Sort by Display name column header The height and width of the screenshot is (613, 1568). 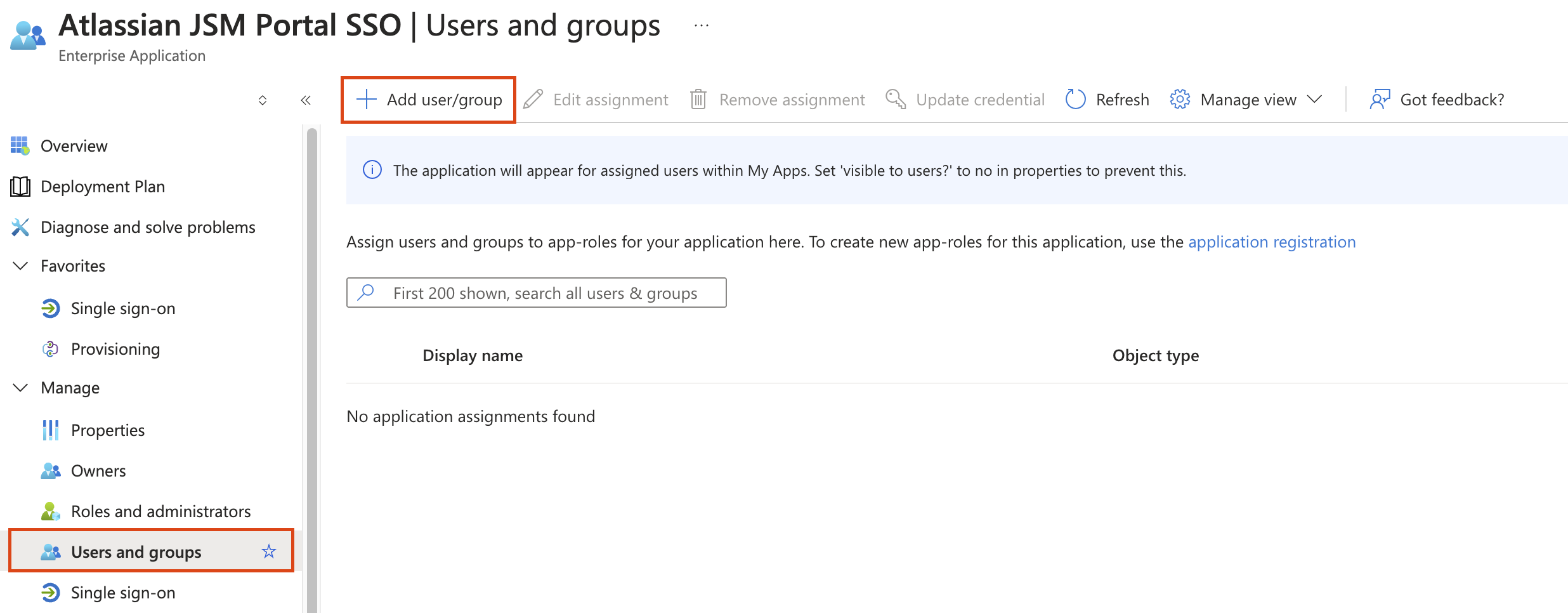(x=473, y=355)
